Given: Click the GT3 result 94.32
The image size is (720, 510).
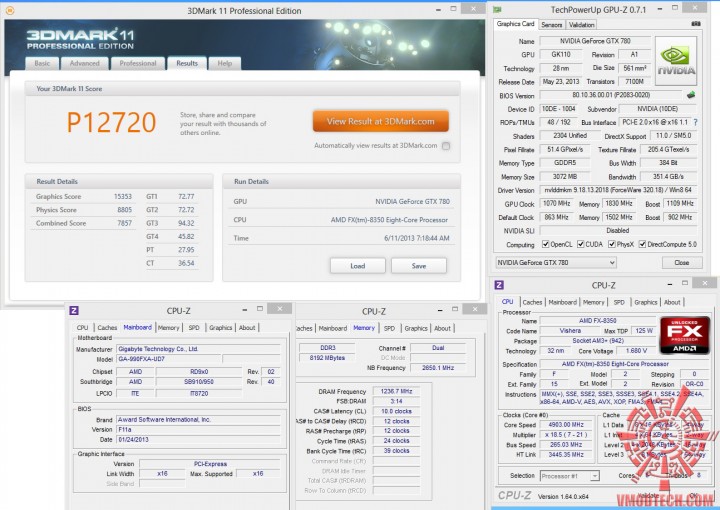Looking at the screenshot, I should [186, 223].
